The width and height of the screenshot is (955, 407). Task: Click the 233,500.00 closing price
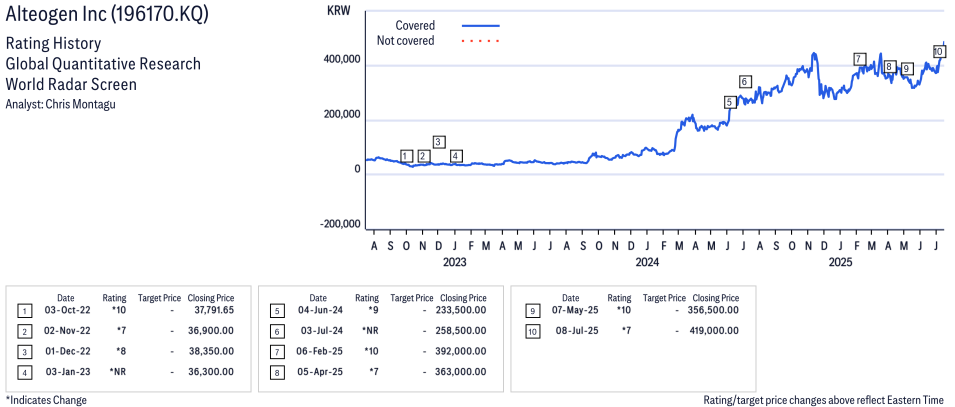pos(461,311)
